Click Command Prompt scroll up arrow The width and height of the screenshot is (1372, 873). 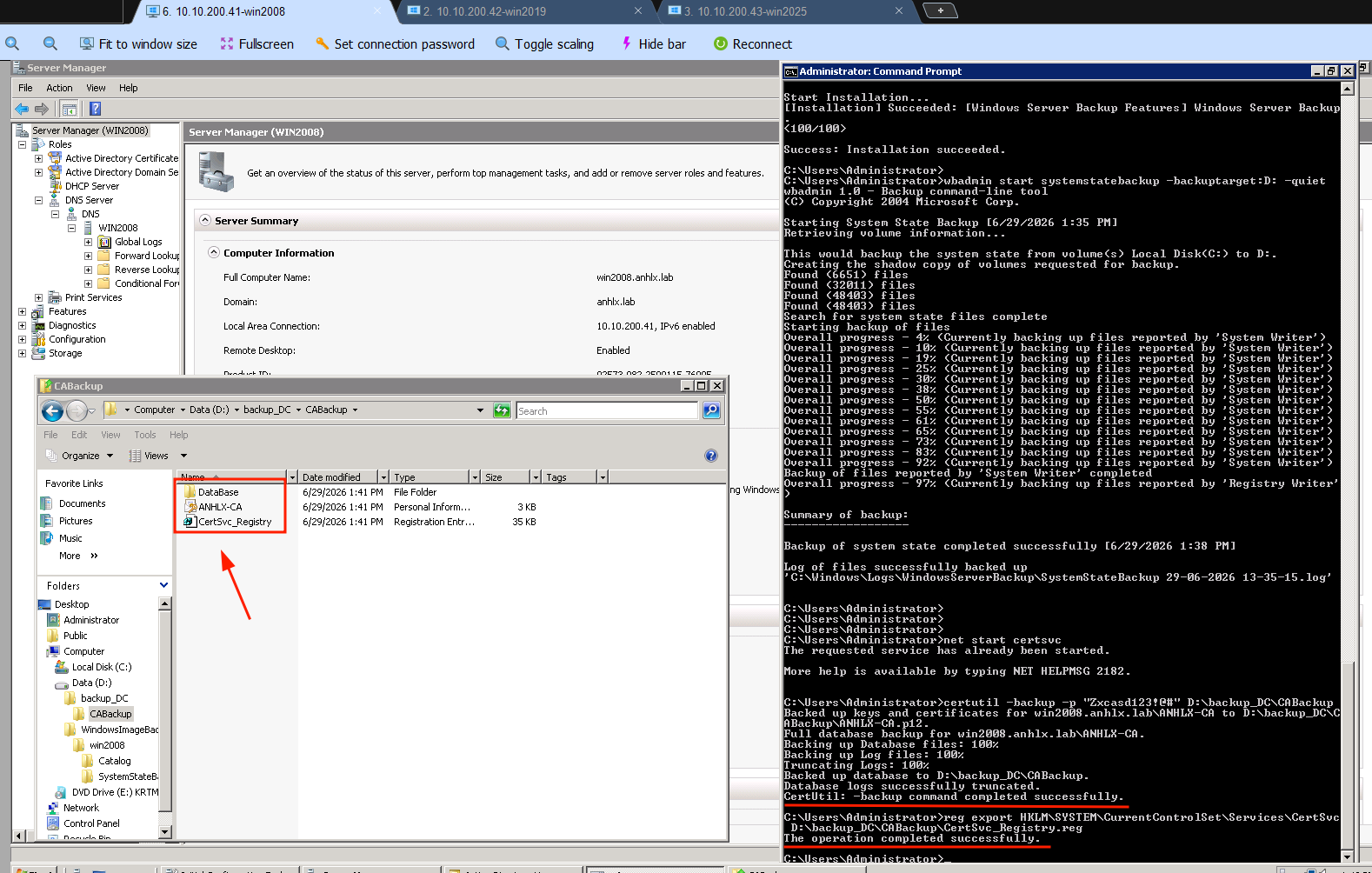[1348, 88]
